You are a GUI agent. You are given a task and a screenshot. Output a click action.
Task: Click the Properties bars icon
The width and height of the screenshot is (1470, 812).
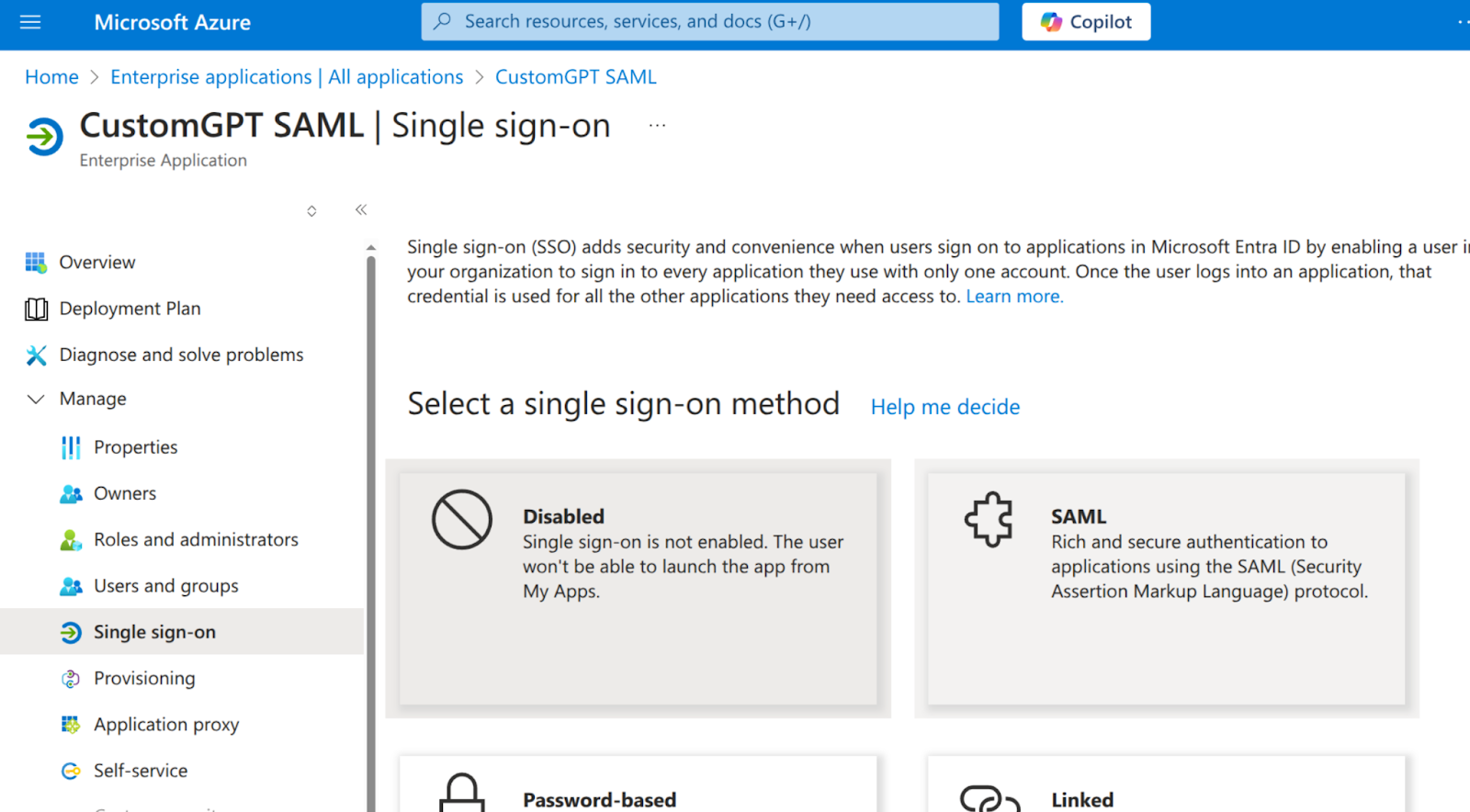click(x=71, y=447)
